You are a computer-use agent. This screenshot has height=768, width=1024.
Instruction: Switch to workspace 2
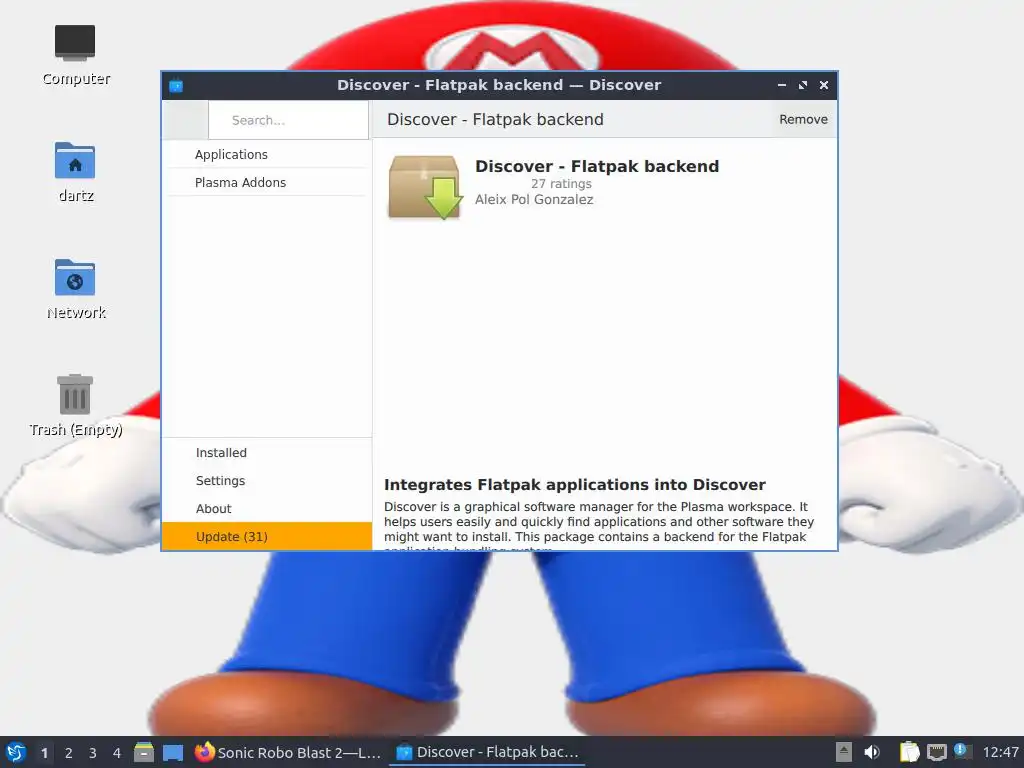point(69,753)
